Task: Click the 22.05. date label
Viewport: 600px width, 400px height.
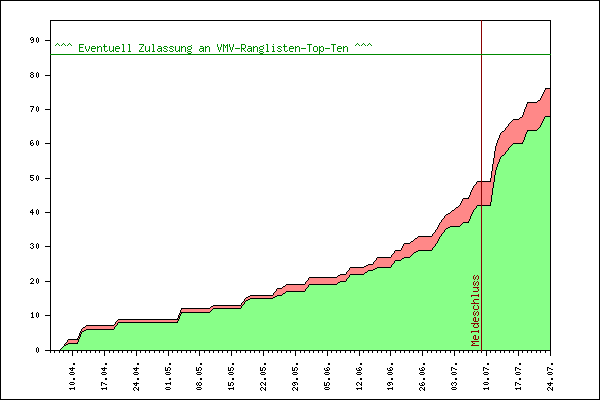Action: (264, 377)
